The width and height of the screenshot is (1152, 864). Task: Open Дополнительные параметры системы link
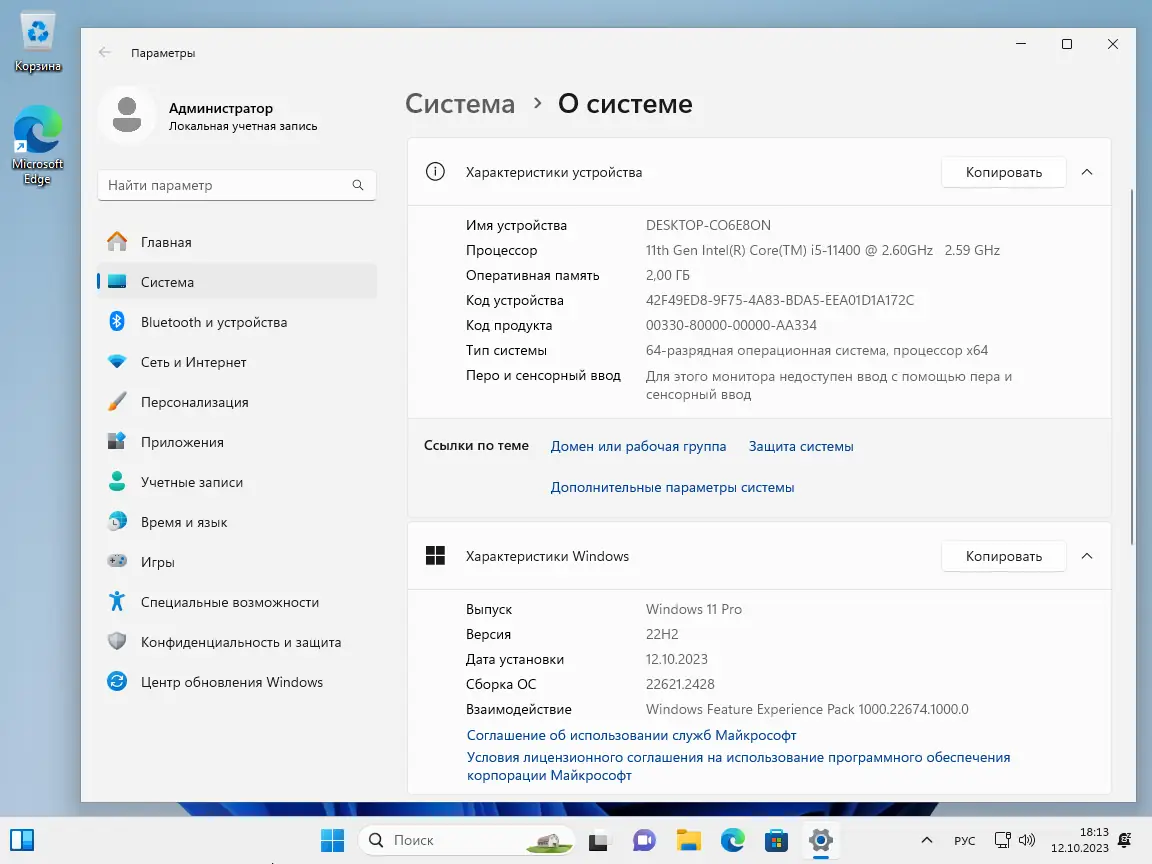click(672, 487)
